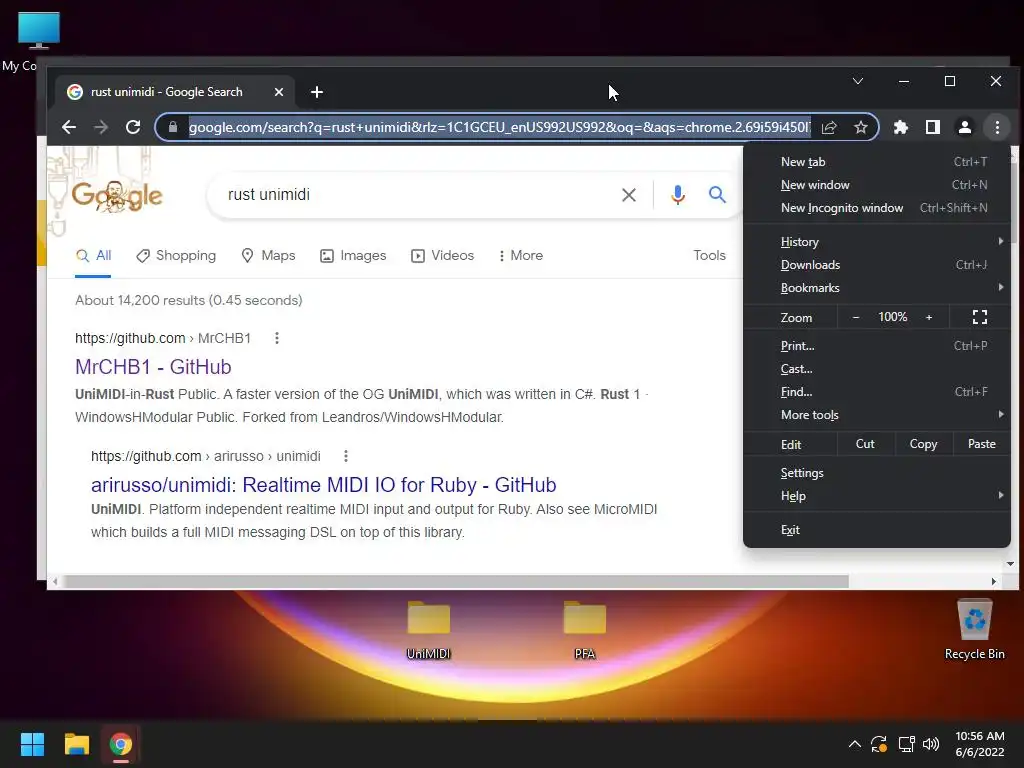Click Chrome icon in taskbar

coord(120,744)
